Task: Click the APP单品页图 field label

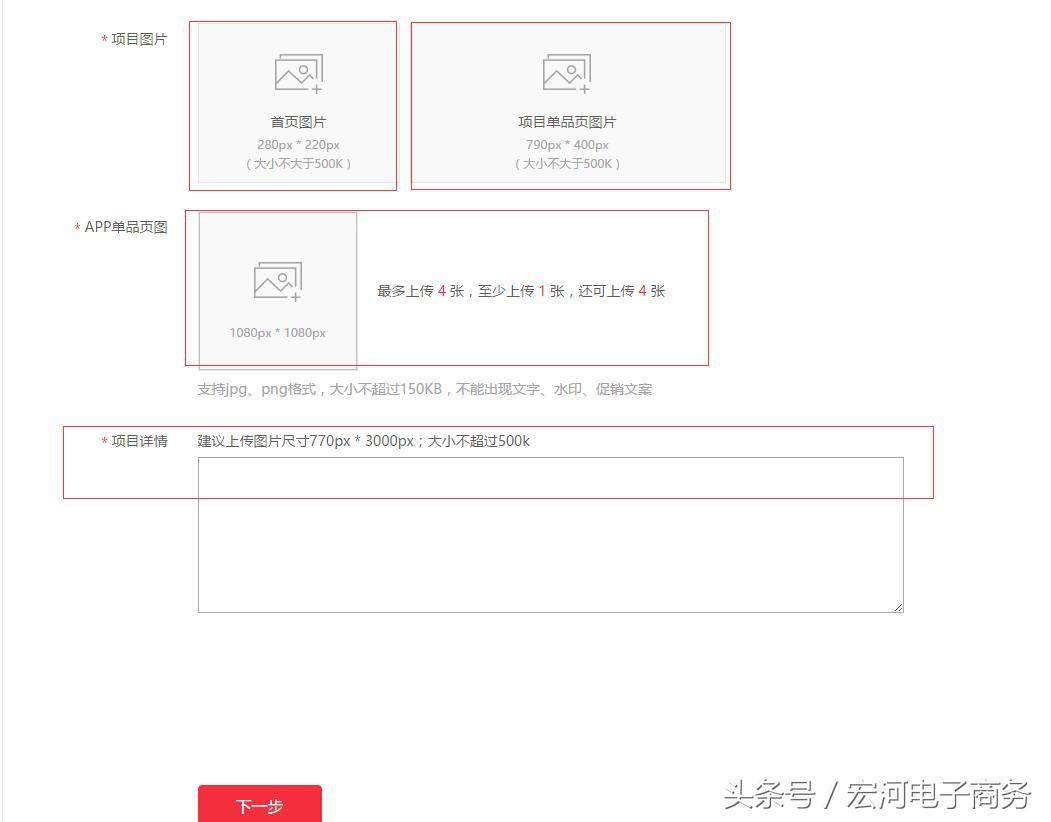Action: pyautogui.click(x=120, y=227)
